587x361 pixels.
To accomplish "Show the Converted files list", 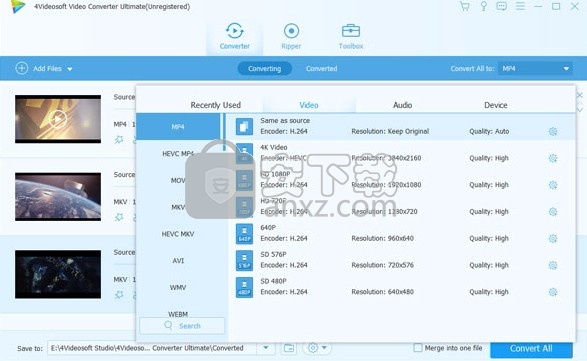I will click(322, 69).
